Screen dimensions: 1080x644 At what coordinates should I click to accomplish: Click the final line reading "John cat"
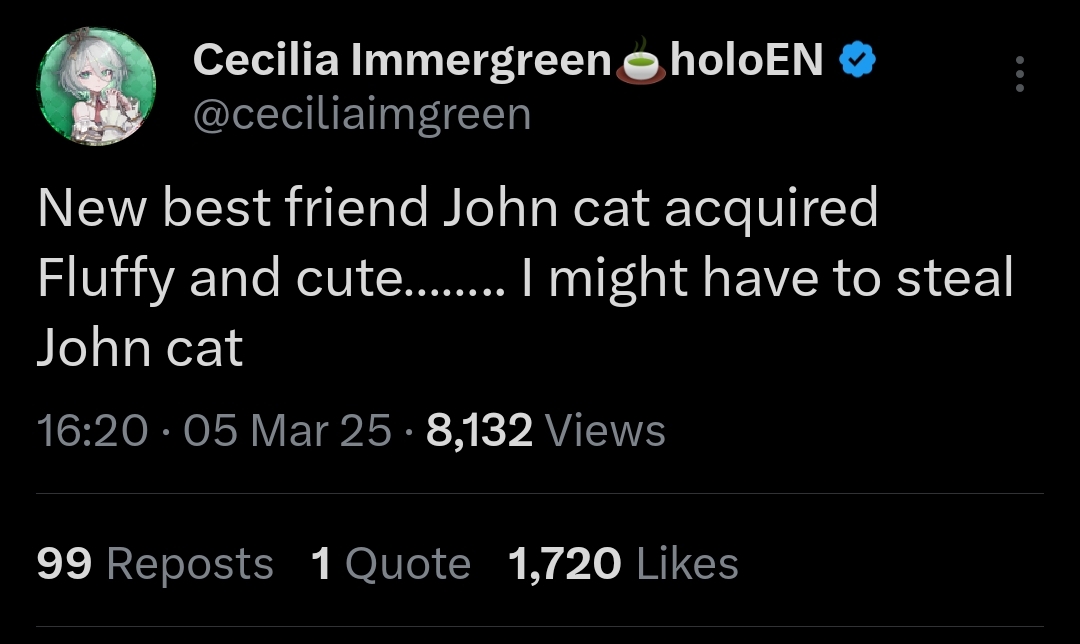click(140, 348)
